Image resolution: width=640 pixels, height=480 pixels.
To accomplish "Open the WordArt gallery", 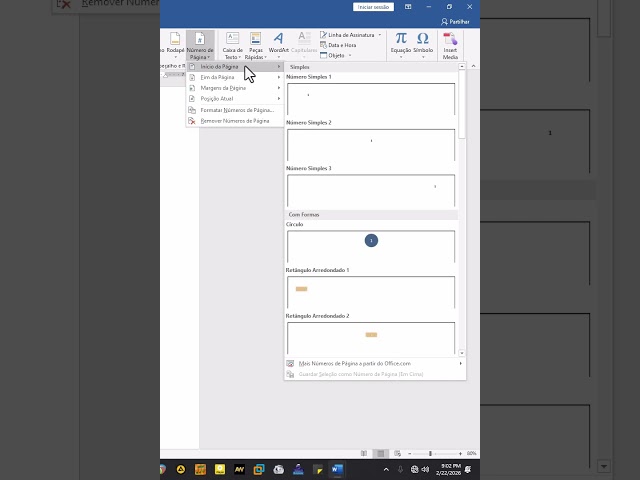I will point(278,45).
